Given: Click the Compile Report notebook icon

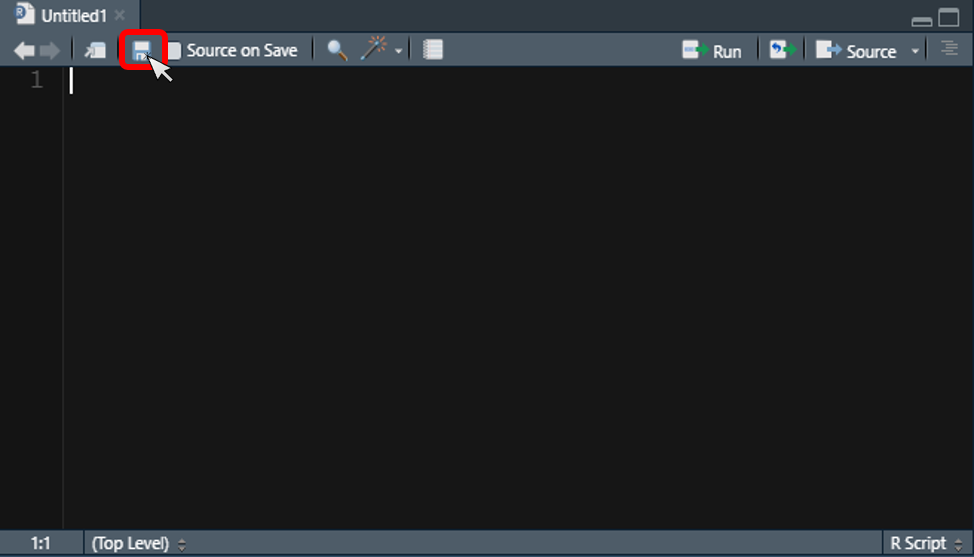Looking at the screenshot, I should pyautogui.click(x=432, y=50).
